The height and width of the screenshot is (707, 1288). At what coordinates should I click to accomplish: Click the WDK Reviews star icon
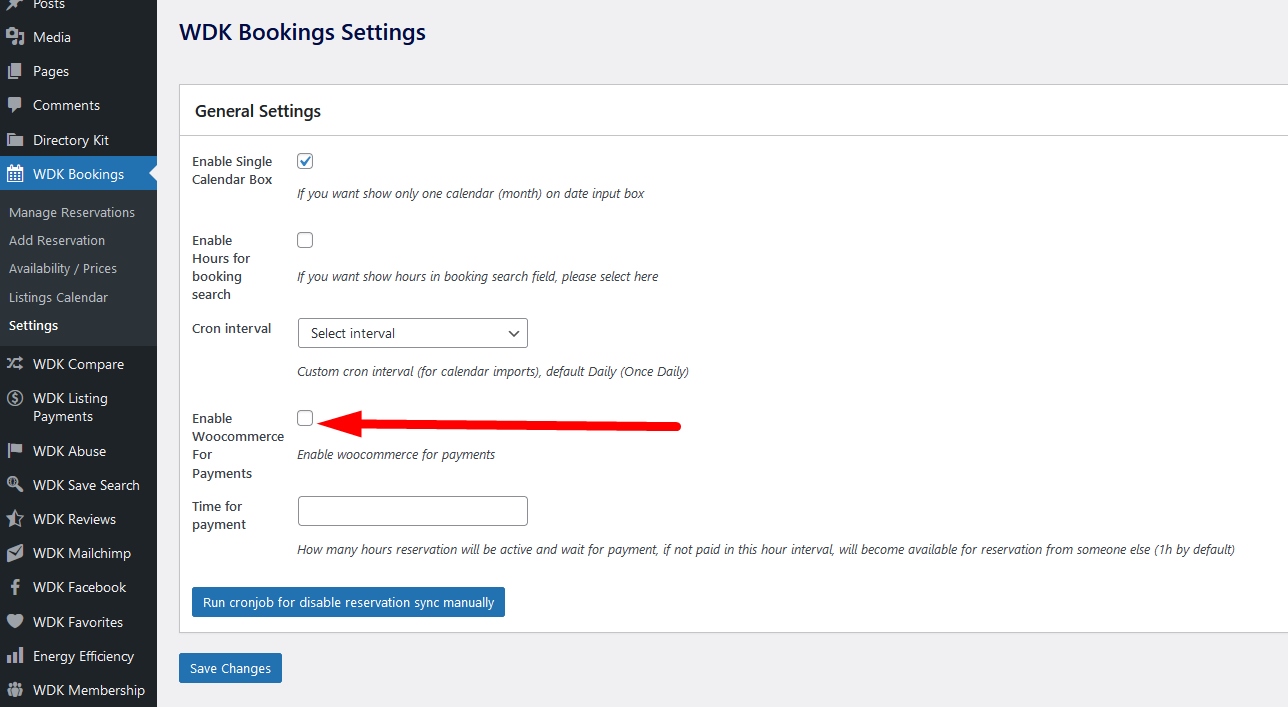click(15, 519)
